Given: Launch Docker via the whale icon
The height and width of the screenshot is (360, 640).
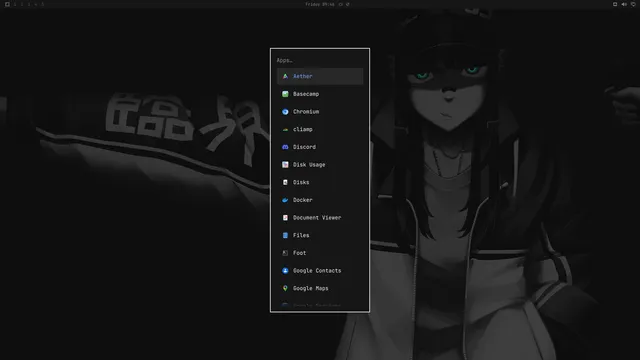Looking at the screenshot, I should (x=285, y=200).
